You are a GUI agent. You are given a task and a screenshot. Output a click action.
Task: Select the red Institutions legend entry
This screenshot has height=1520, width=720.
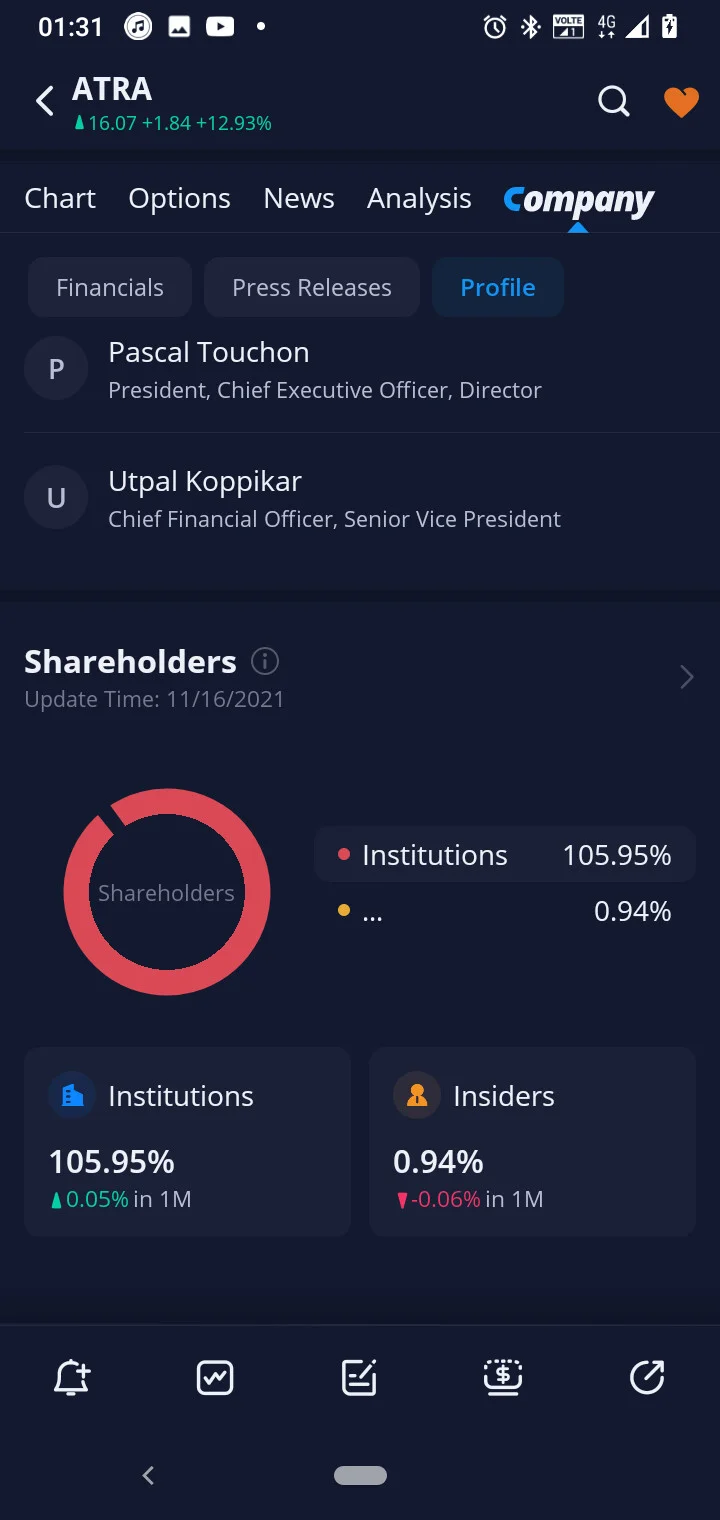point(505,855)
